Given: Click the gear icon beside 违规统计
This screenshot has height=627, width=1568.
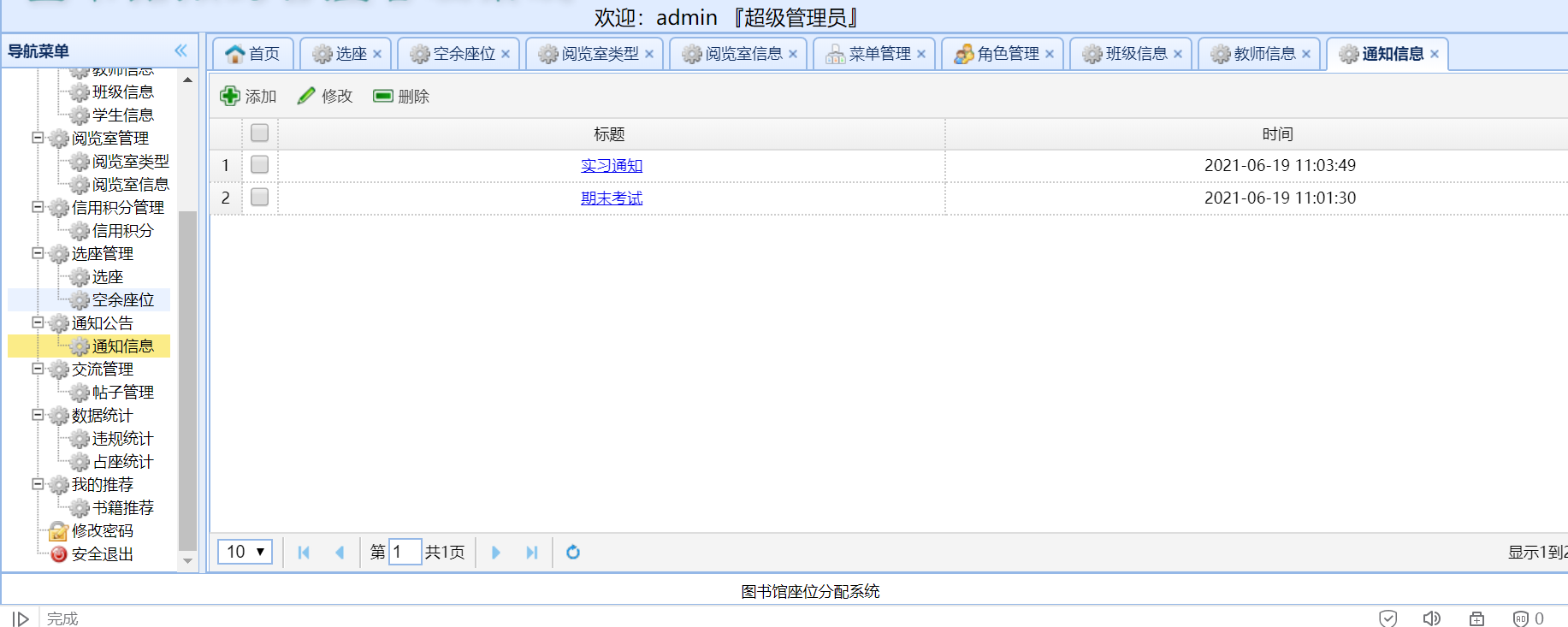Looking at the screenshot, I should click(80, 439).
